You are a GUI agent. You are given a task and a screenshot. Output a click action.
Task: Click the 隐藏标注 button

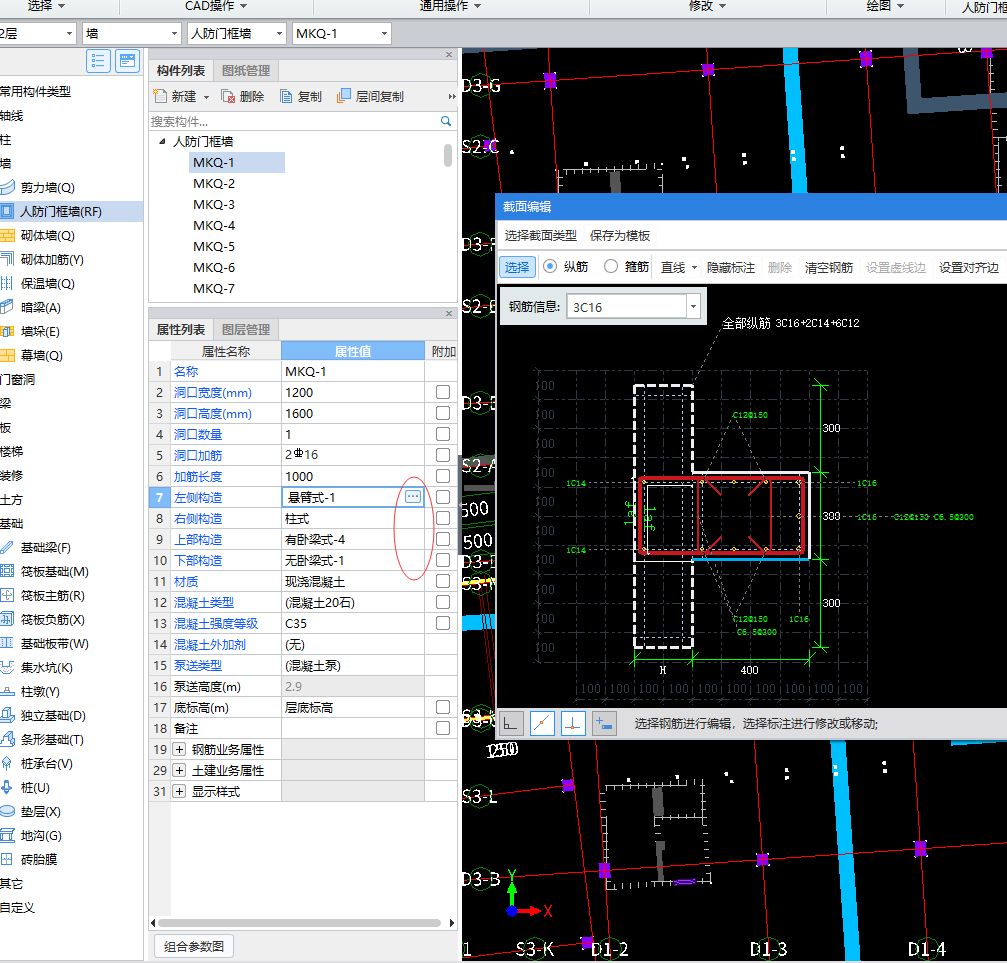pos(731,268)
